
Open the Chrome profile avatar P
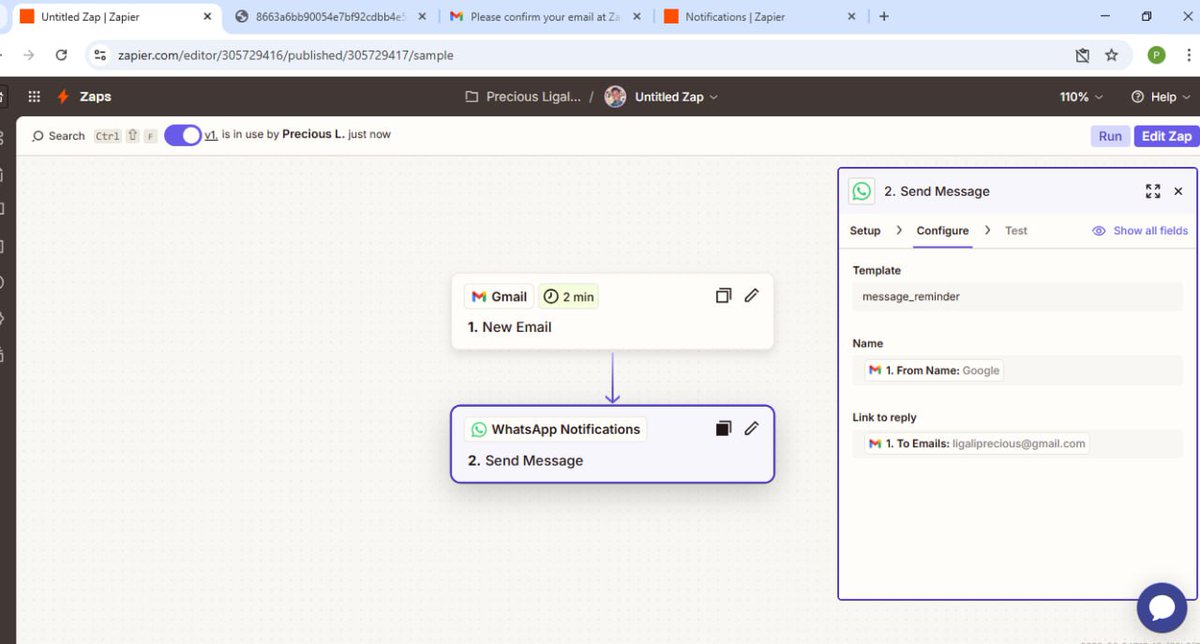[1157, 56]
